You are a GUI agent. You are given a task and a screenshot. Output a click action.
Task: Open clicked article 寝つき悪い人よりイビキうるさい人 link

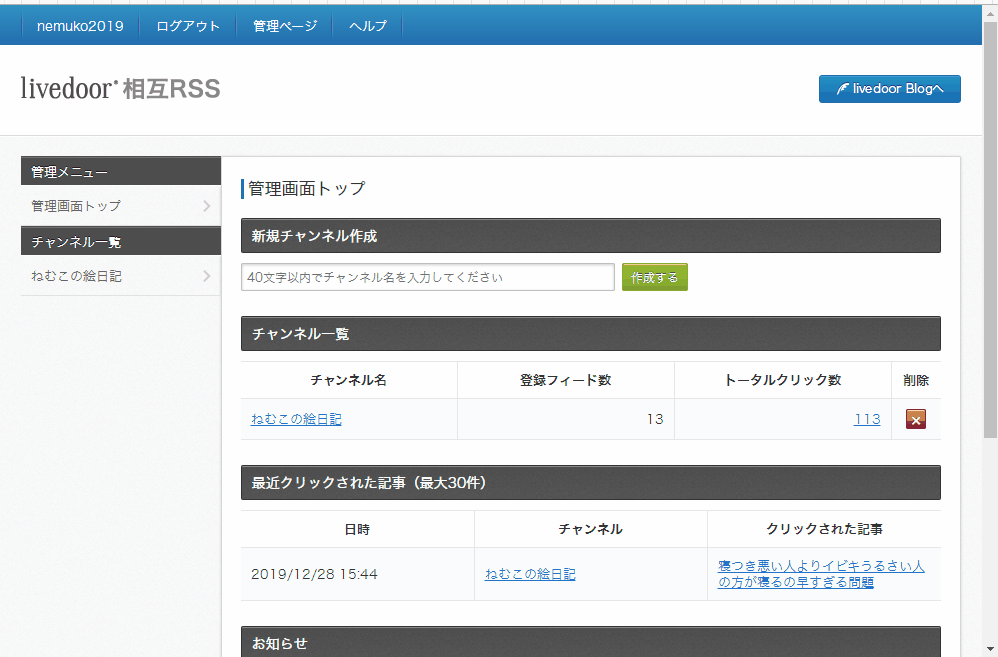[821, 574]
